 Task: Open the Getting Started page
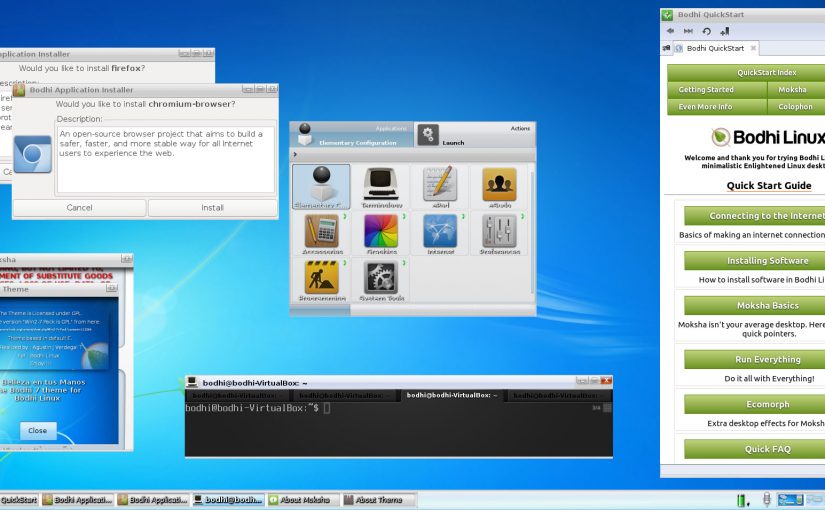[717, 89]
